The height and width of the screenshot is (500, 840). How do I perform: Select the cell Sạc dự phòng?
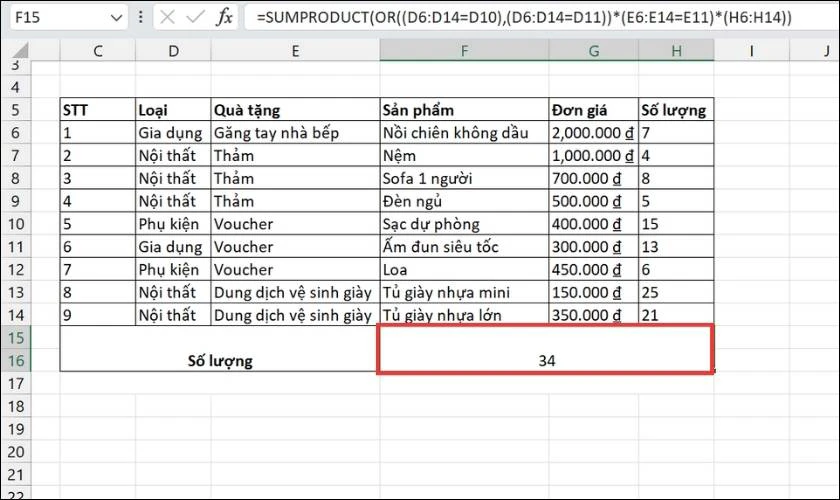(x=464, y=224)
